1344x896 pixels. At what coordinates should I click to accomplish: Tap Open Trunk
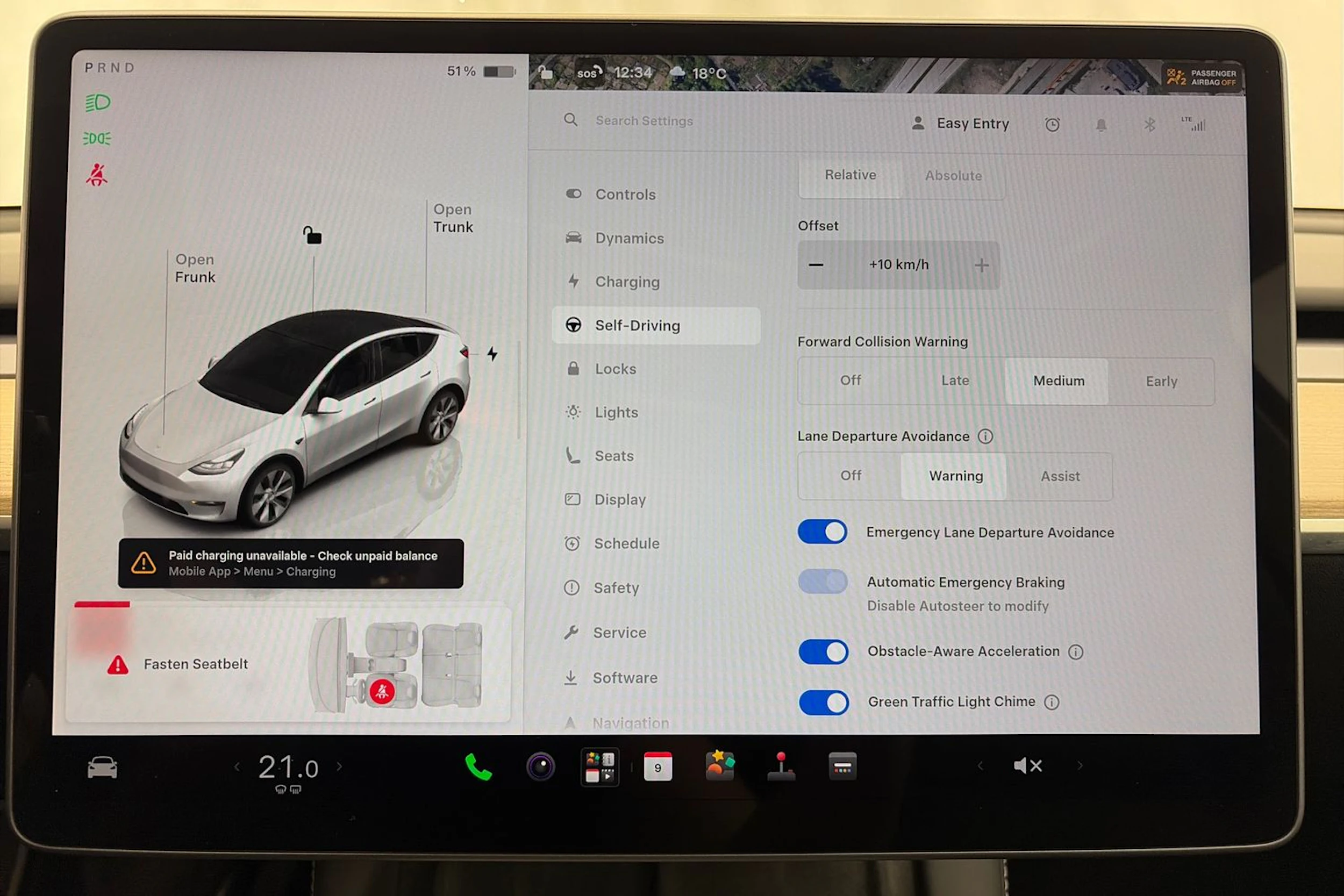pos(453,218)
